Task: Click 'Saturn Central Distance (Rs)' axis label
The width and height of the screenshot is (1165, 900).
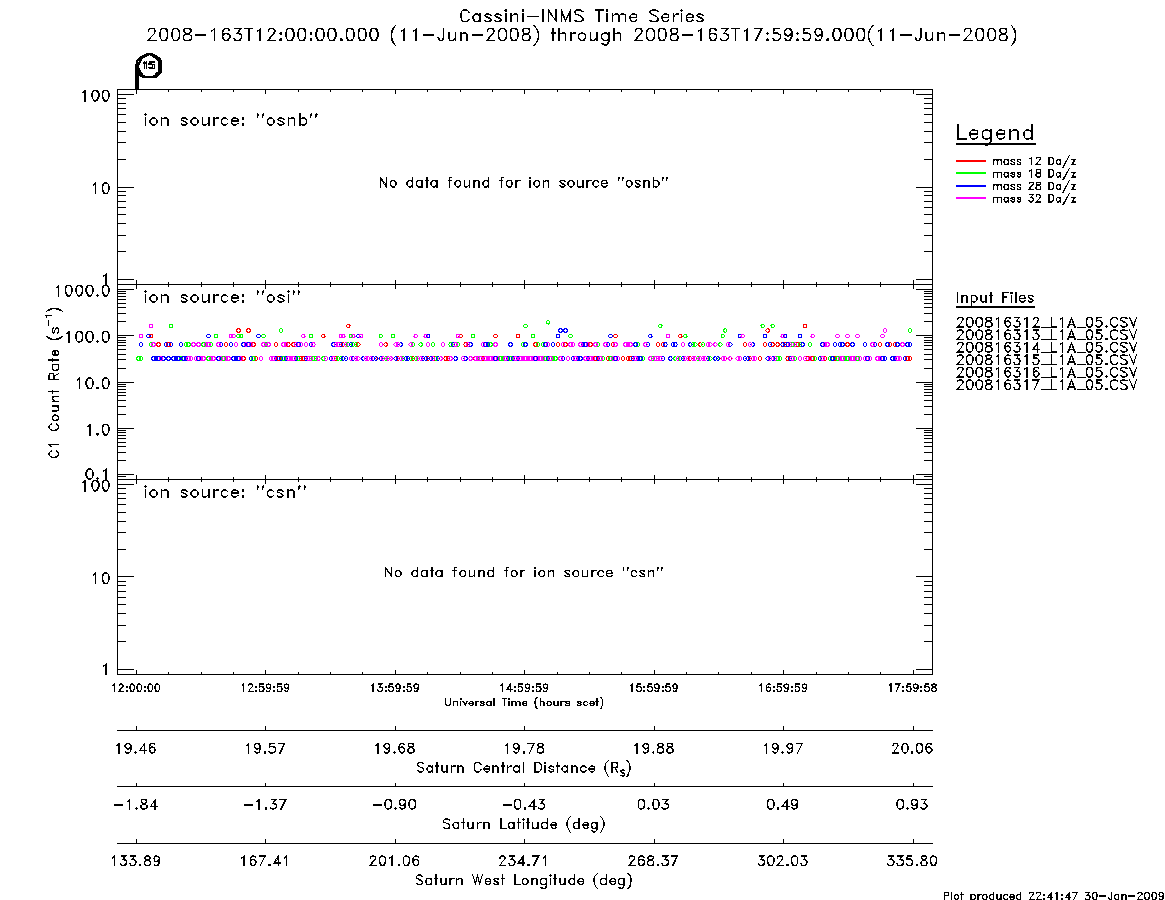Action: [x=524, y=768]
